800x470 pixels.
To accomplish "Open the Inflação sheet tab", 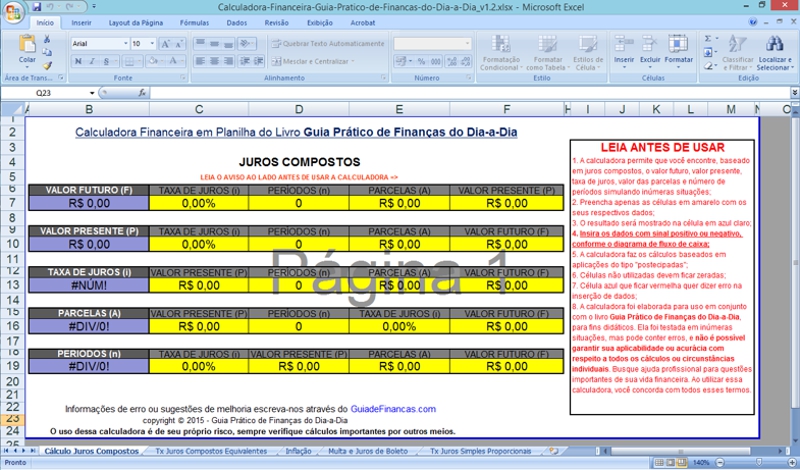I will [x=298, y=451].
